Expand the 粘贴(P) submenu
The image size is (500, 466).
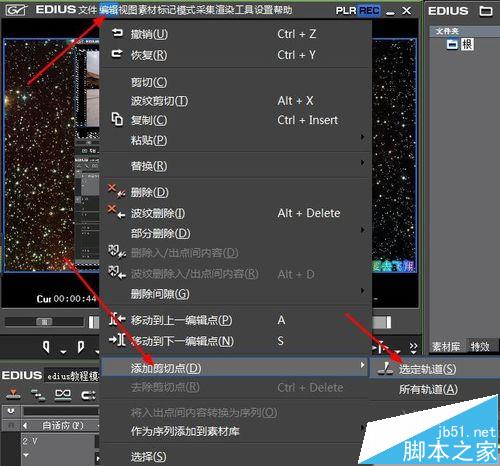(235, 140)
